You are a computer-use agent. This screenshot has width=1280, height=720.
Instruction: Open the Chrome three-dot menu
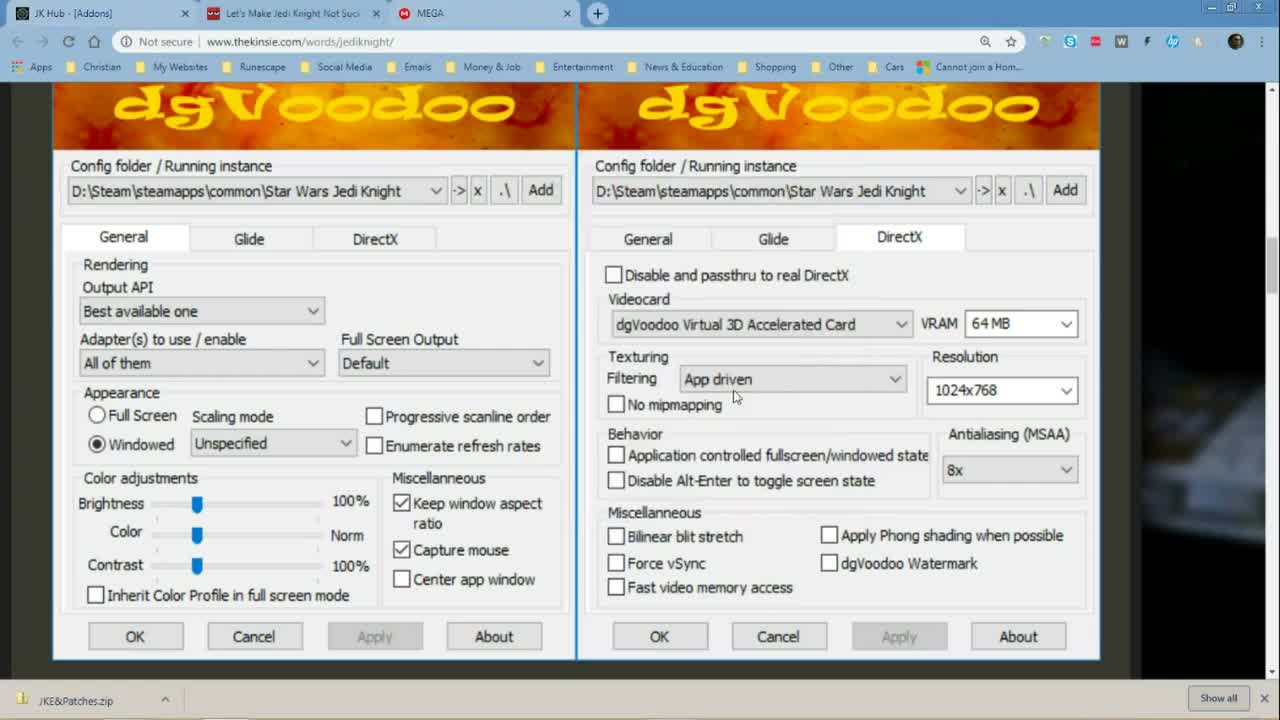coord(1263,41)
